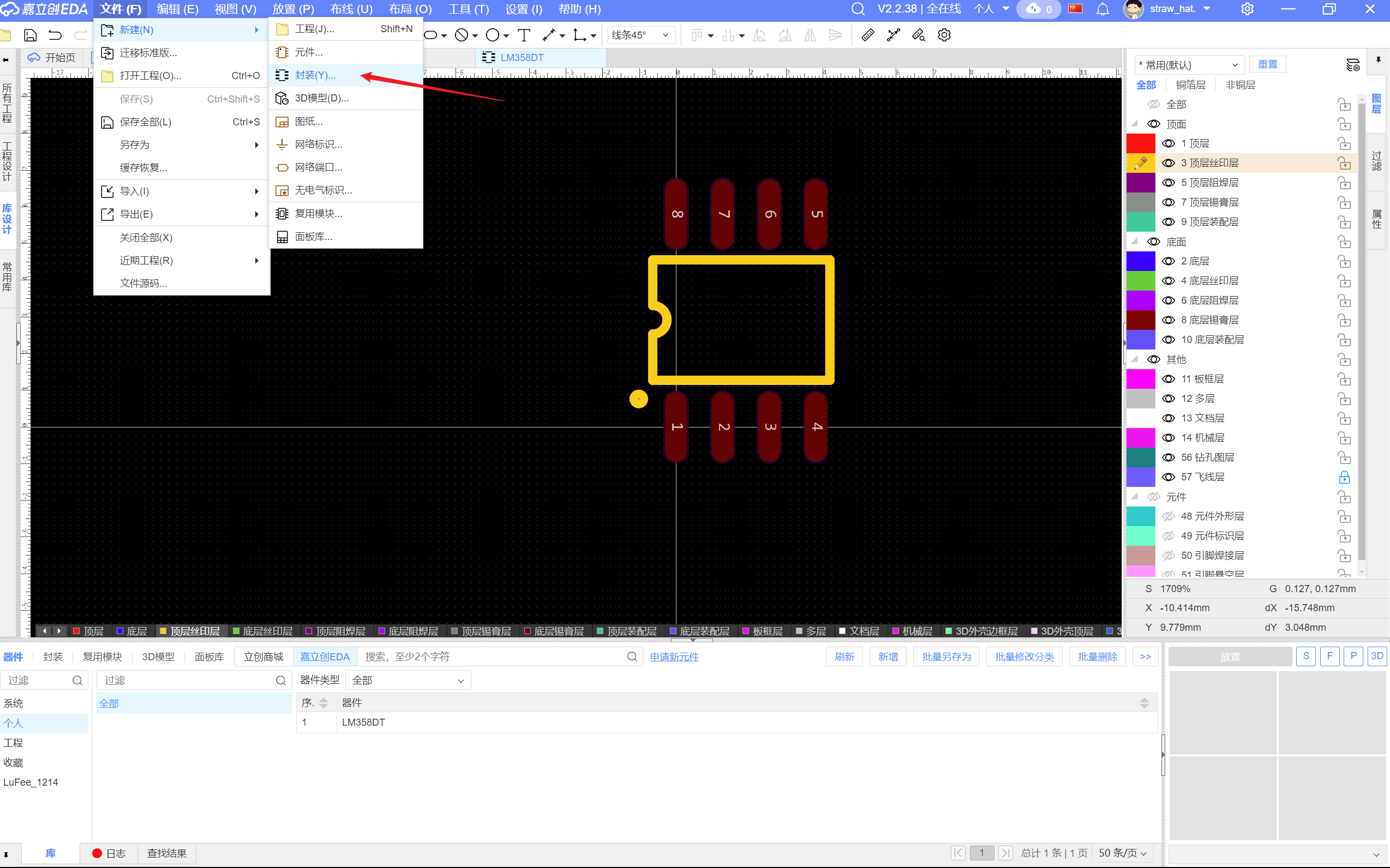Click the save icon in toolbar
Screen dimensions: 1390x868
tap(31, 35)
